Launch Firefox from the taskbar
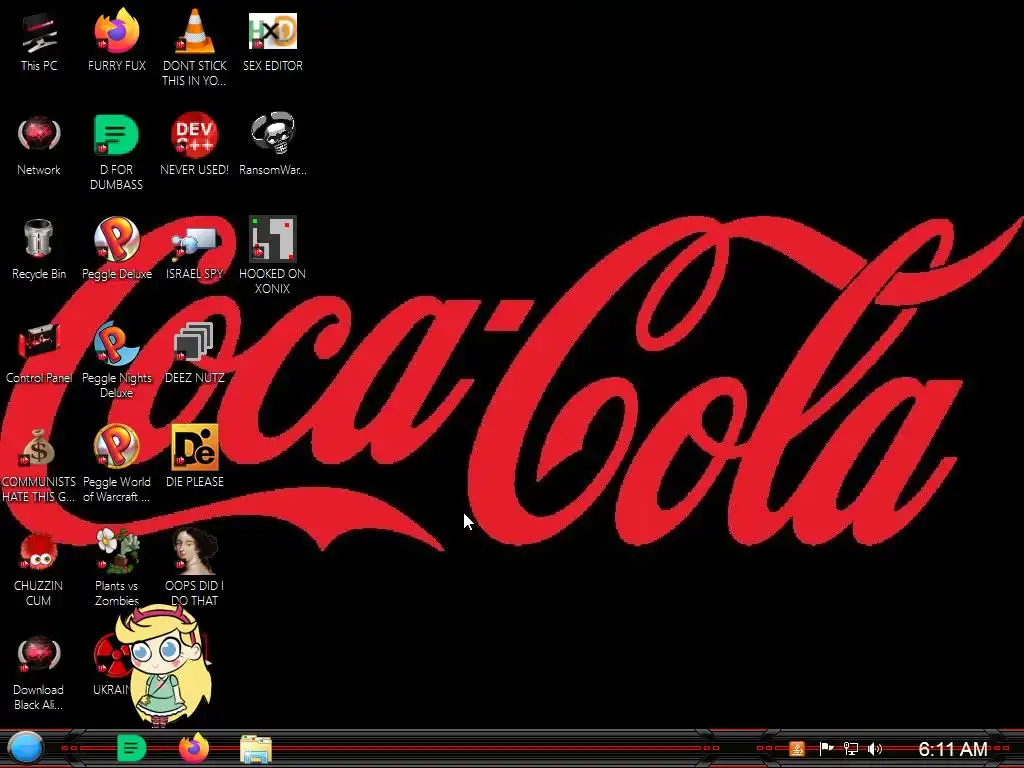Screen dimensions: 1024x768 coord(194,748)
